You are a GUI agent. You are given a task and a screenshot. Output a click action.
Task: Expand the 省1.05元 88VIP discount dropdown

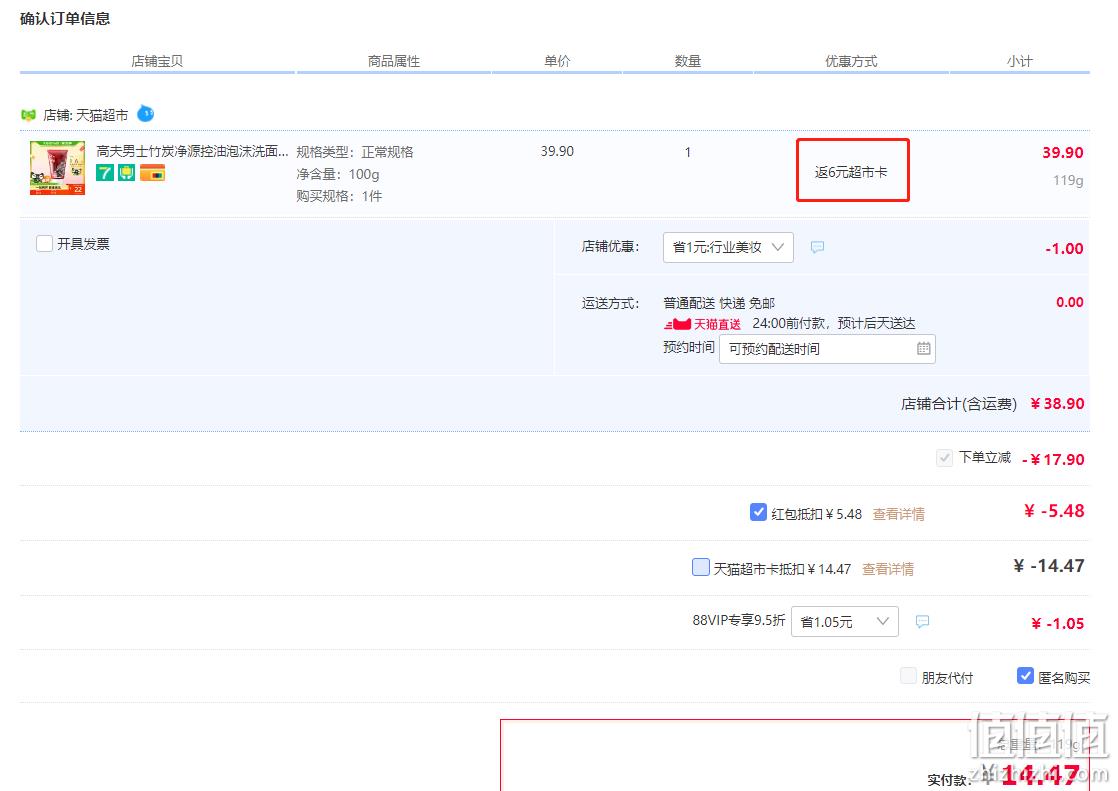tap(844, 622)
